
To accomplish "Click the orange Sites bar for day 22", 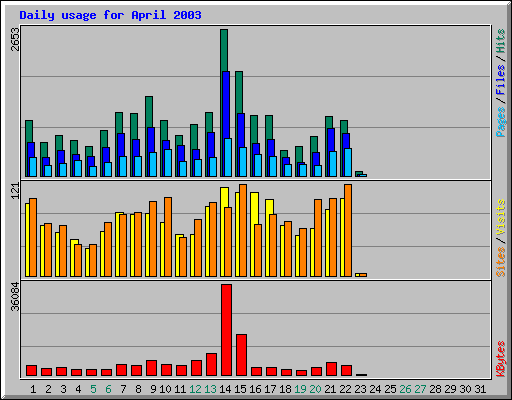I will point(348,231).
